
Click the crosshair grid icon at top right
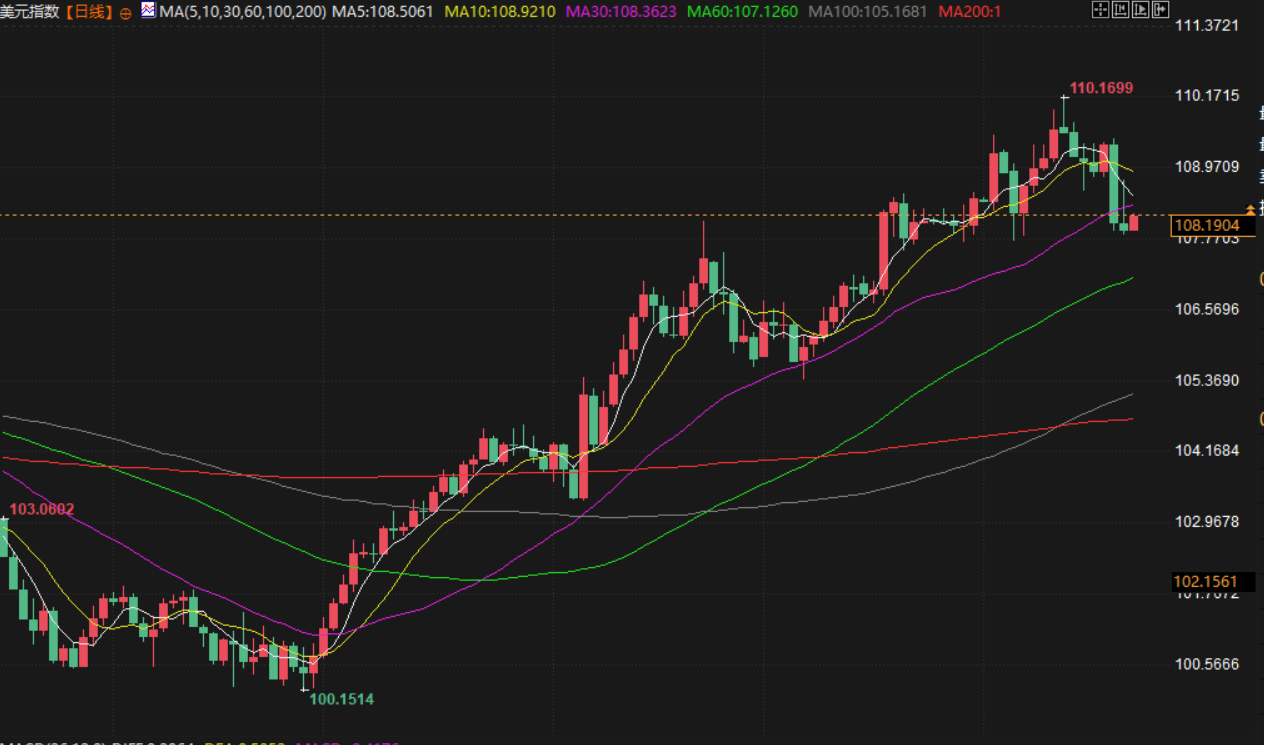1099,11
